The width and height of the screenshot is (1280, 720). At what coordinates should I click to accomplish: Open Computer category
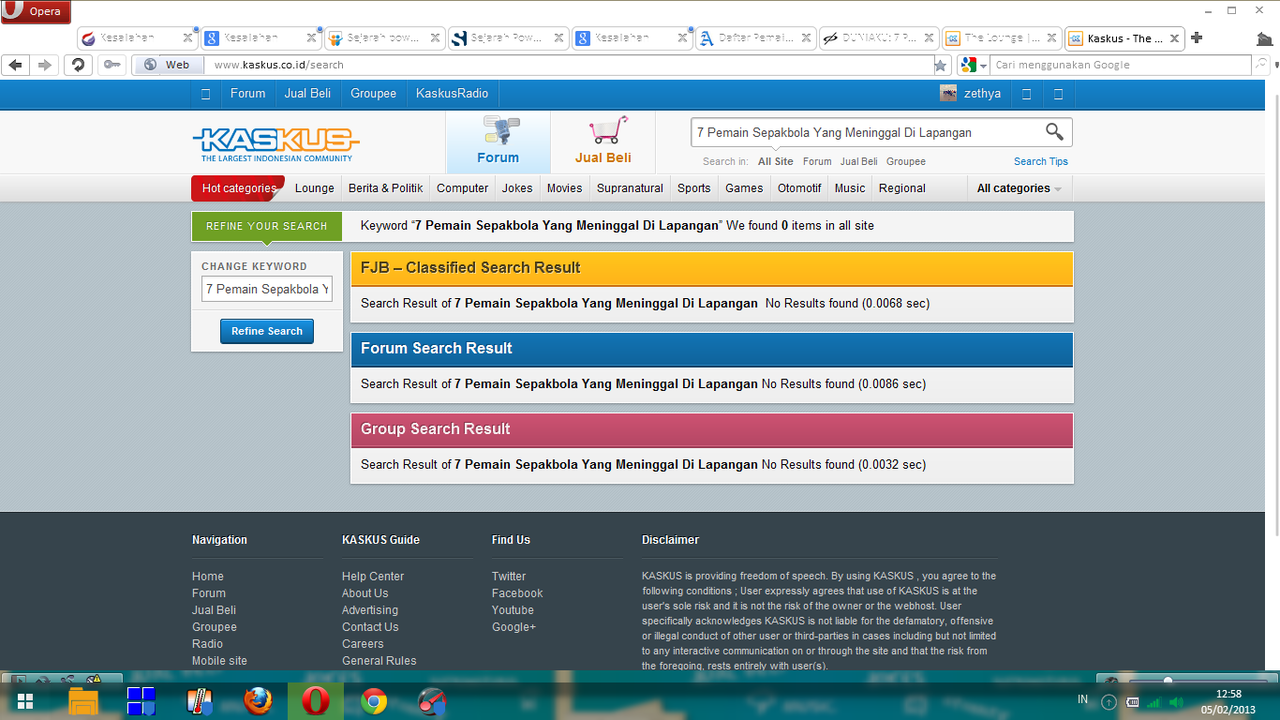point(462,188)
